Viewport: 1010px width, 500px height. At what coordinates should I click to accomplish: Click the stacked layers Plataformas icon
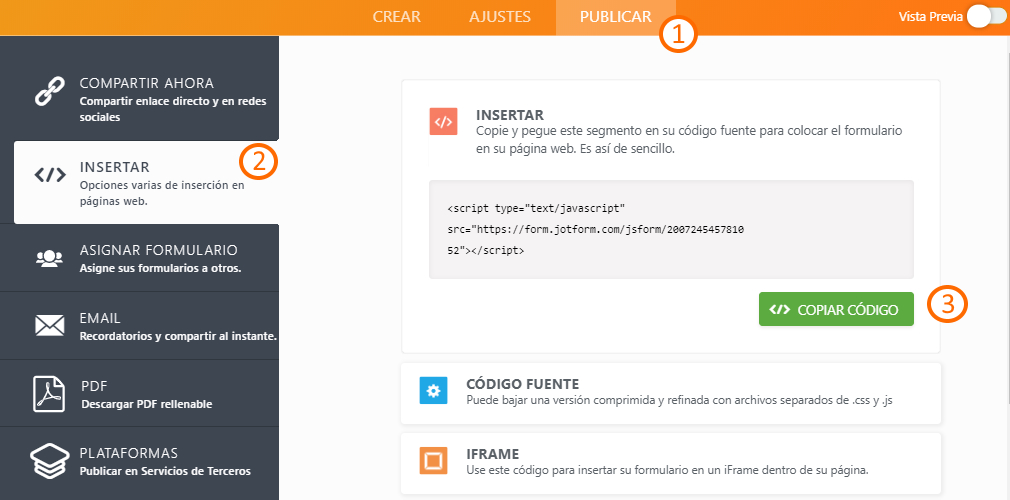[49, 461]
